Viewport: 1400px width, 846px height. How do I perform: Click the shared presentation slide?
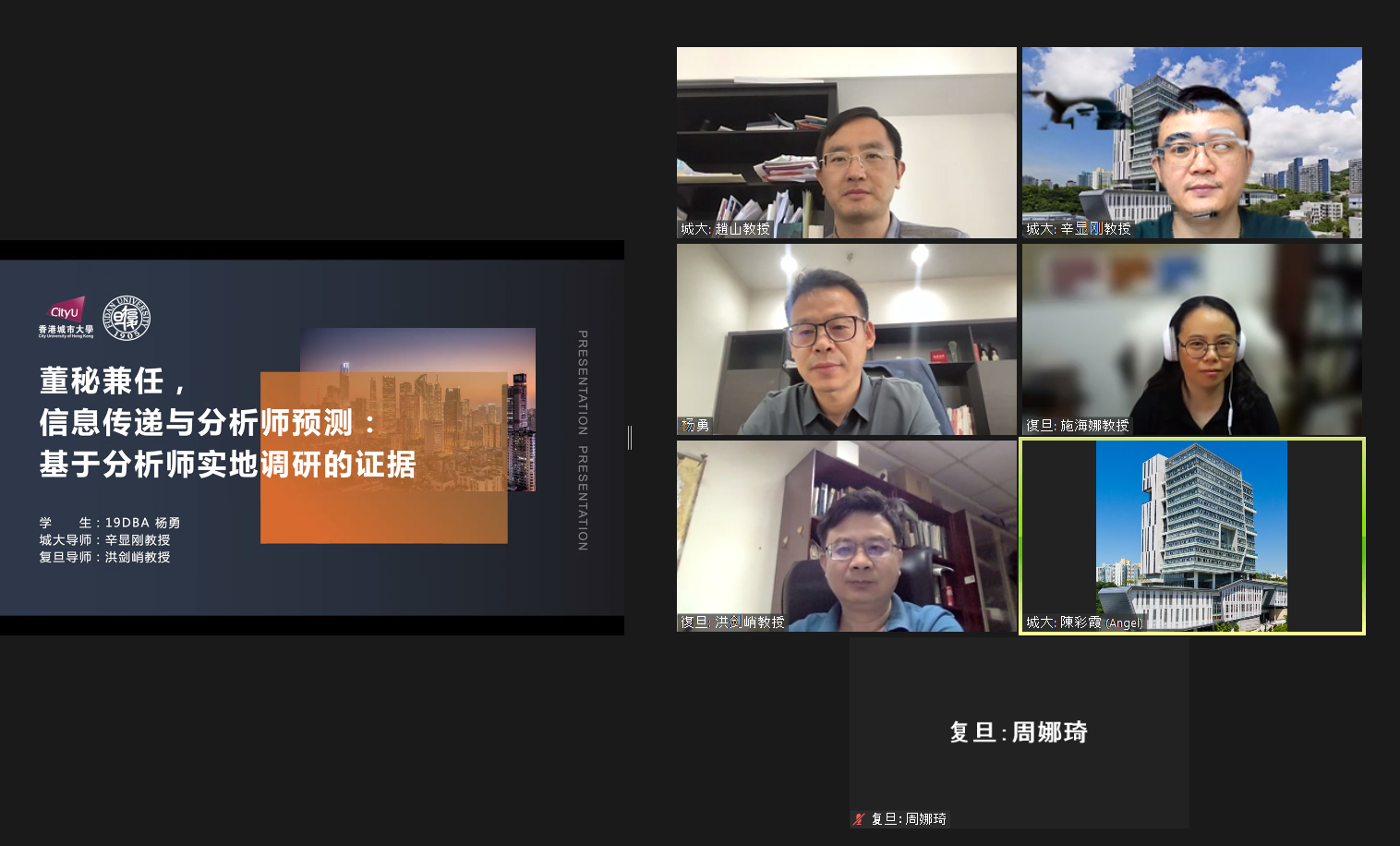pos(312,437)
